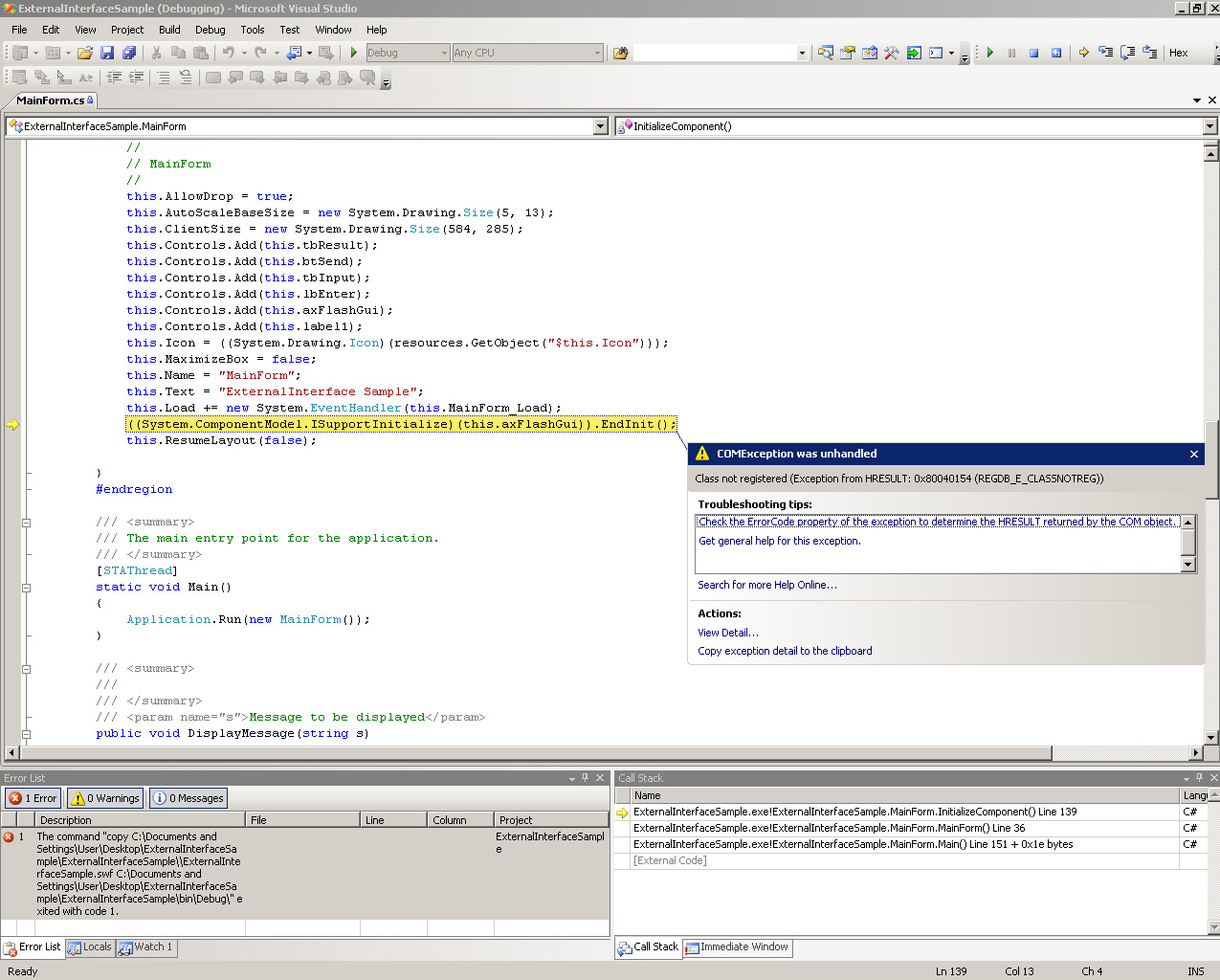The height and width of the screenshot is (980, 1220).
Task: Click the Step Into icon
Action: click(1106, 53)
